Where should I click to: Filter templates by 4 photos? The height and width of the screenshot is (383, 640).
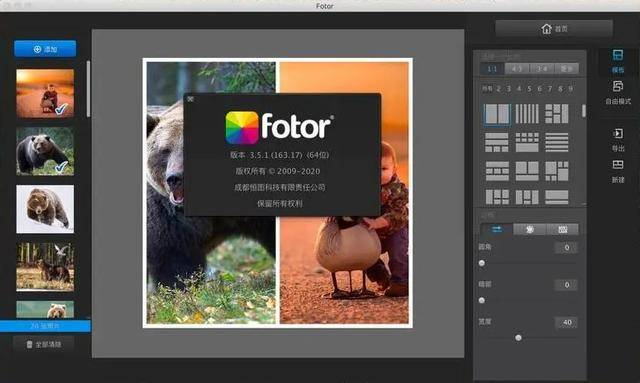(x=519, y=89)
